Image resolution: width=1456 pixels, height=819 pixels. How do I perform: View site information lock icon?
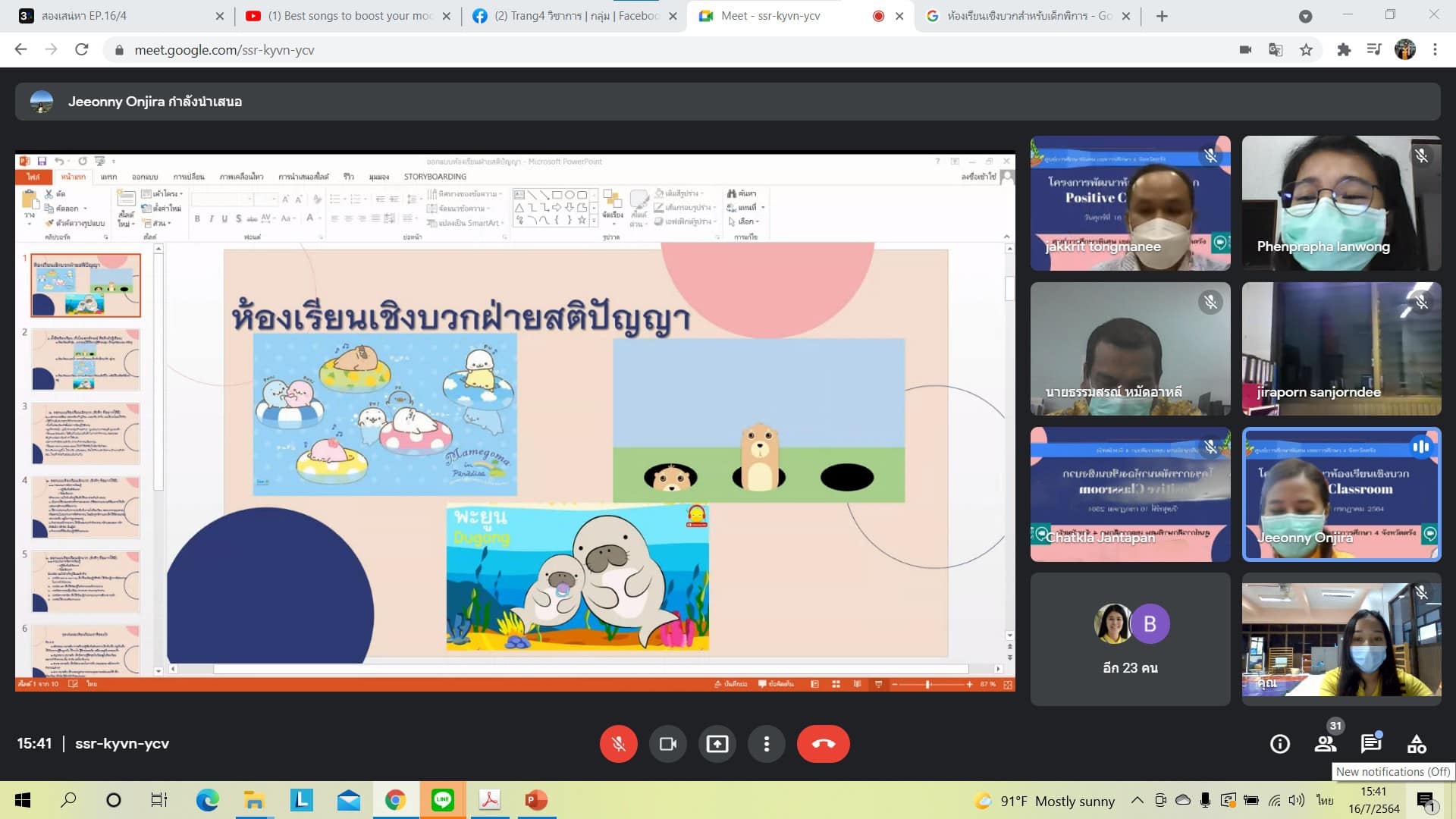point(119,50)
